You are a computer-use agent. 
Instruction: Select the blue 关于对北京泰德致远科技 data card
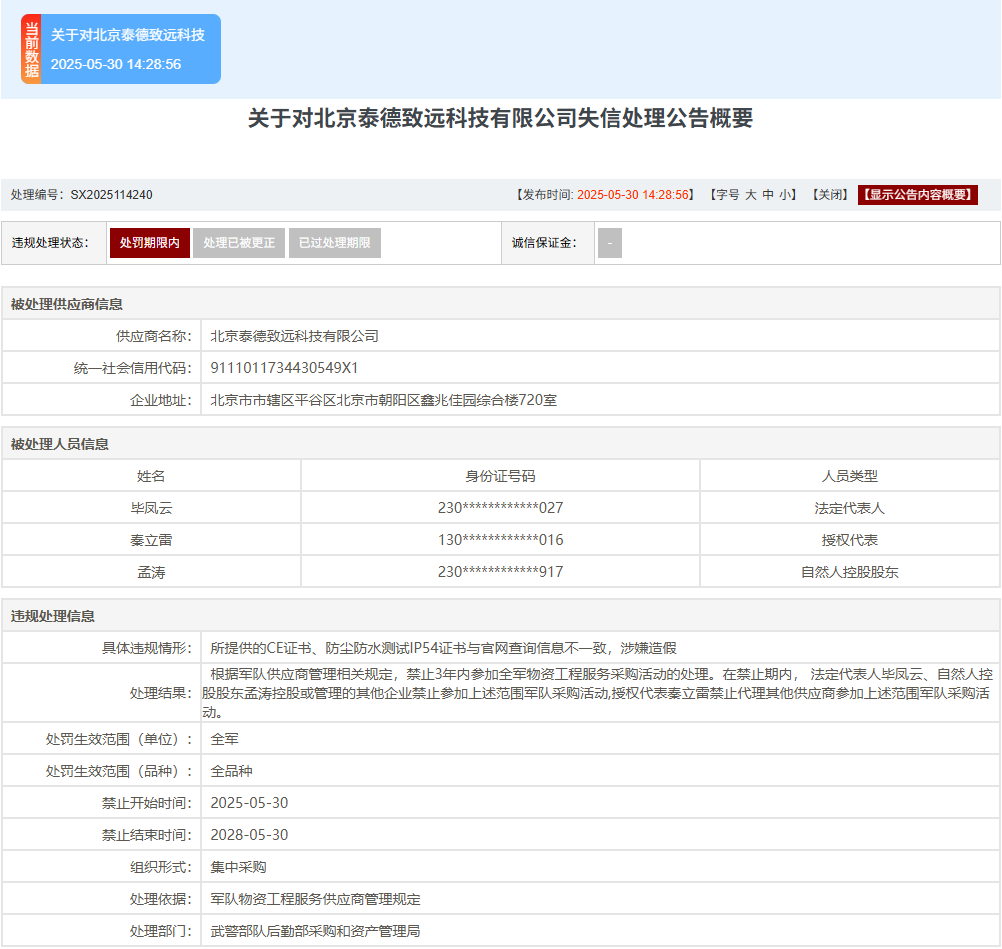(x=128, y=49)
